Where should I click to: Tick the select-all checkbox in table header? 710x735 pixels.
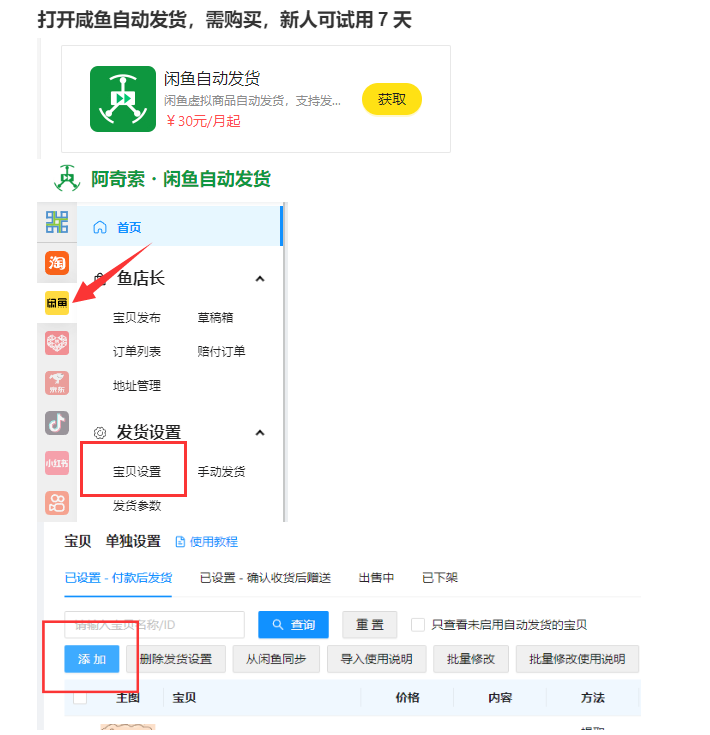pos(80,698)
